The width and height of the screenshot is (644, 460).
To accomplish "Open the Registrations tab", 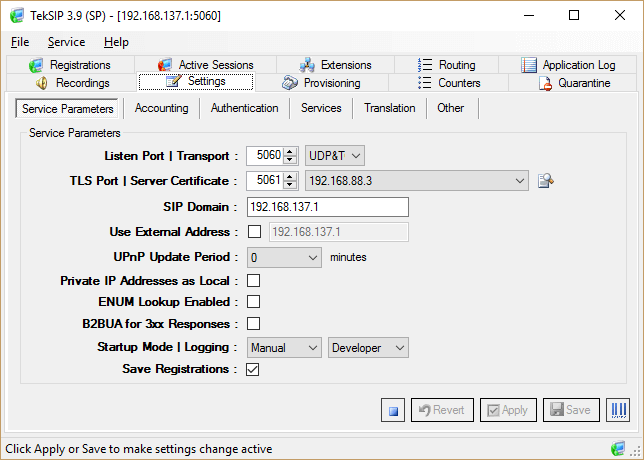I will (x=70, y=65).
